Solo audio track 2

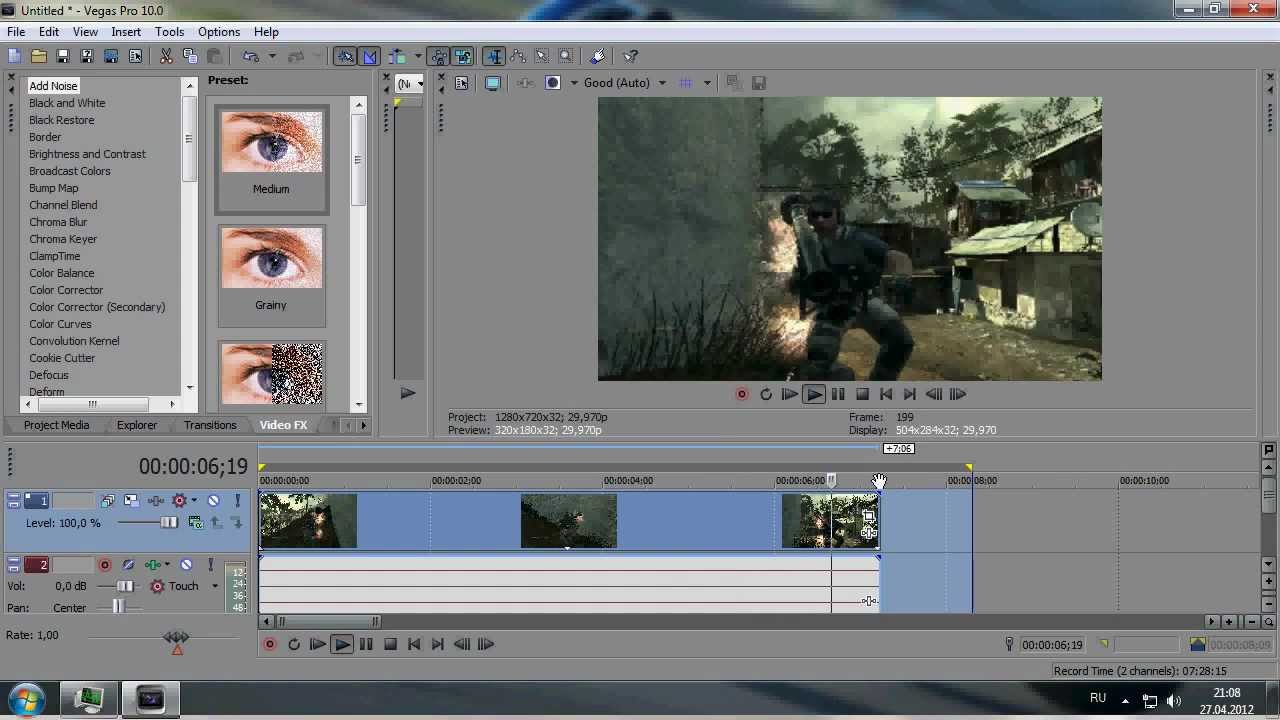click(x=210, y=565)
